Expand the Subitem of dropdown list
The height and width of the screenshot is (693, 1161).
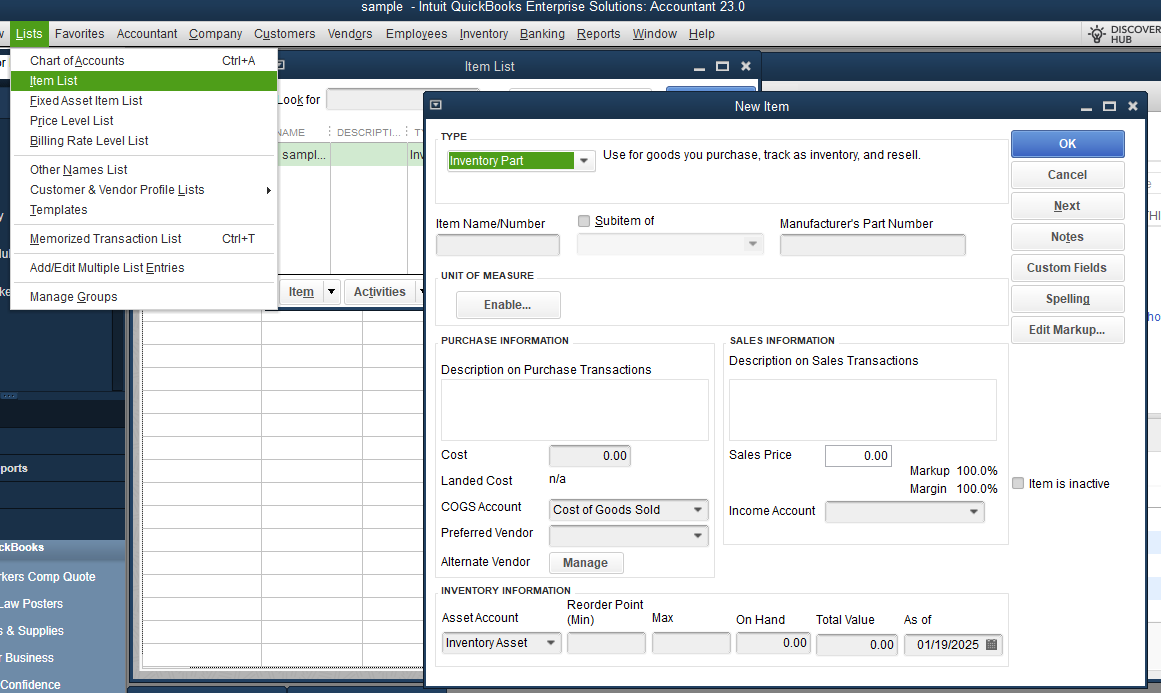click(x=752, y=244)
